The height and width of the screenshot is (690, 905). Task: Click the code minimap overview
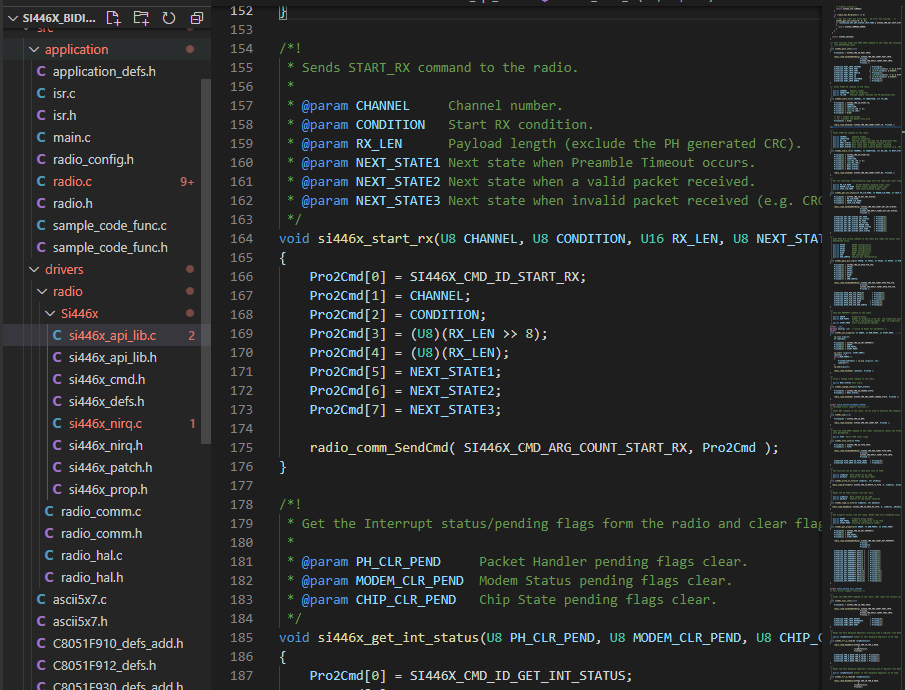tap(865, 346)
